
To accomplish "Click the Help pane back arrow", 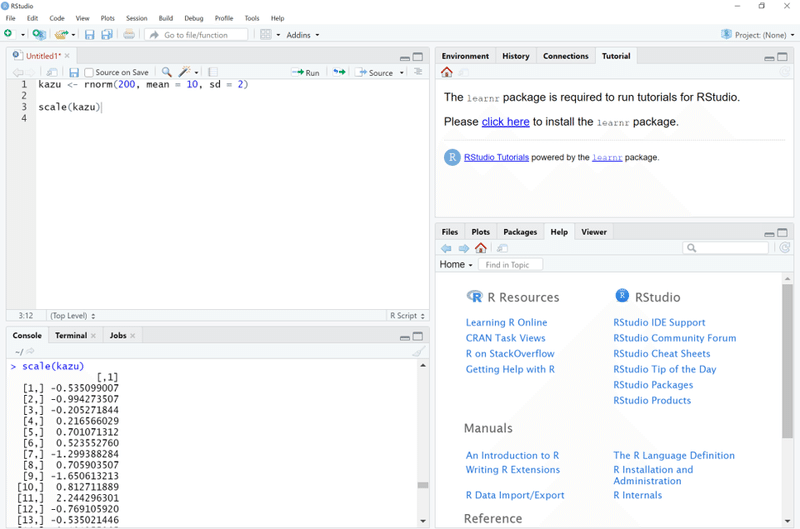I will 446,248.
